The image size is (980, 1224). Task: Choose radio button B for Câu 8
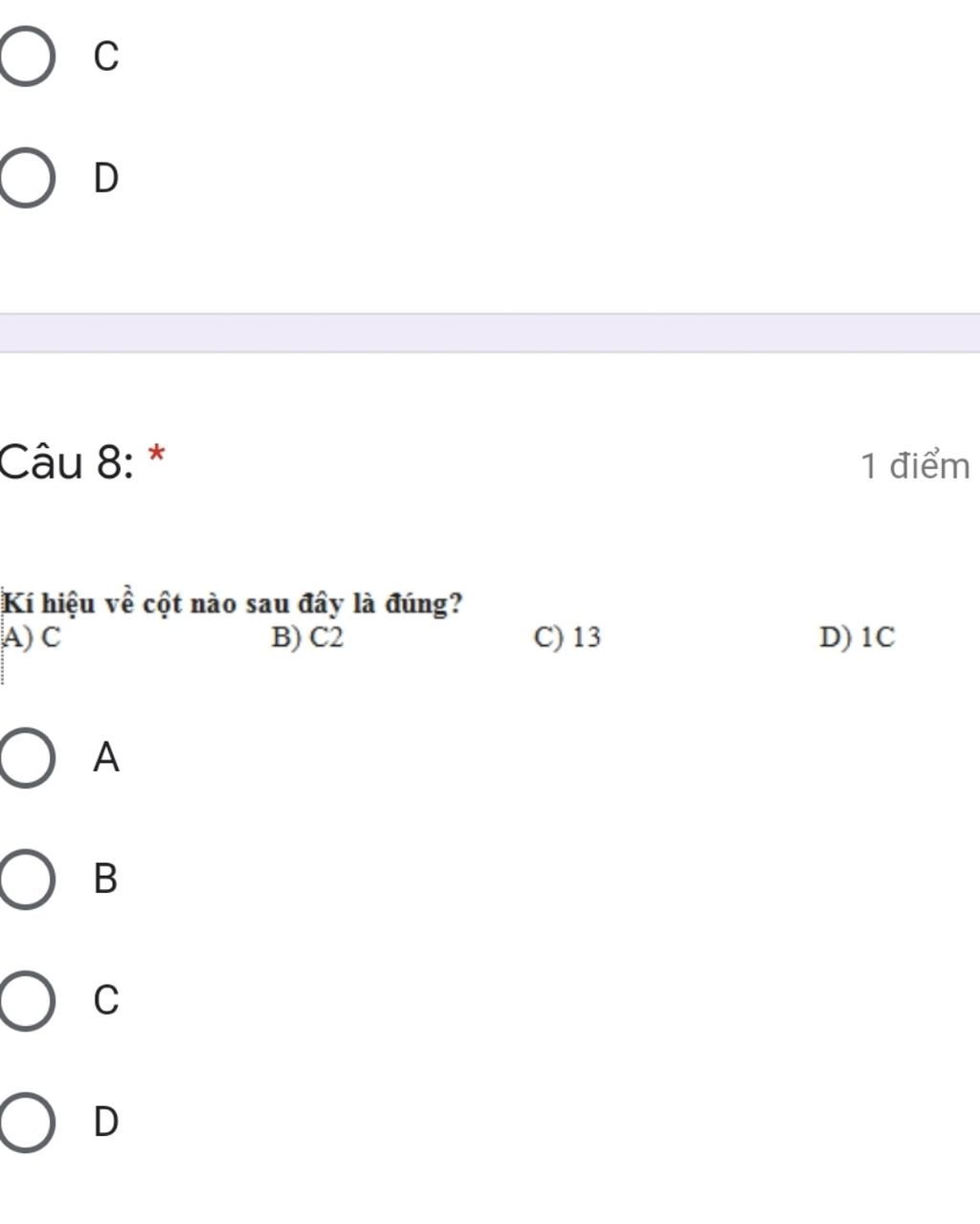click(x=26, y=879)
